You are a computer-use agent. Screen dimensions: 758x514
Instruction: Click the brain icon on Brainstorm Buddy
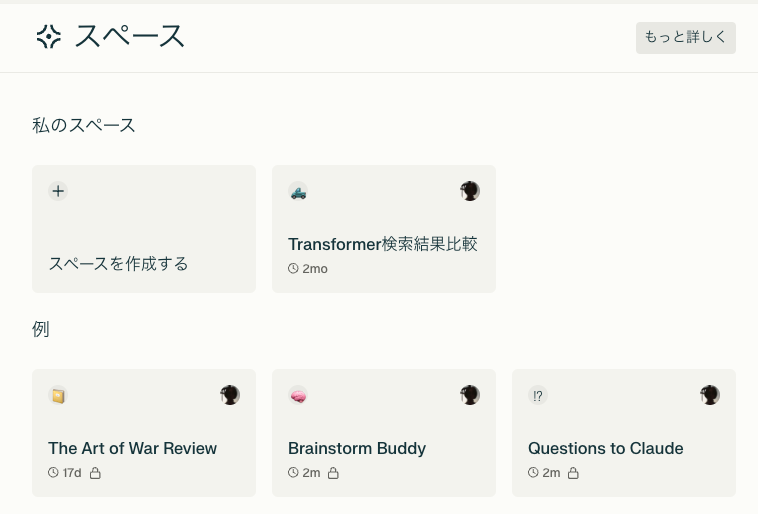point(298,396)
